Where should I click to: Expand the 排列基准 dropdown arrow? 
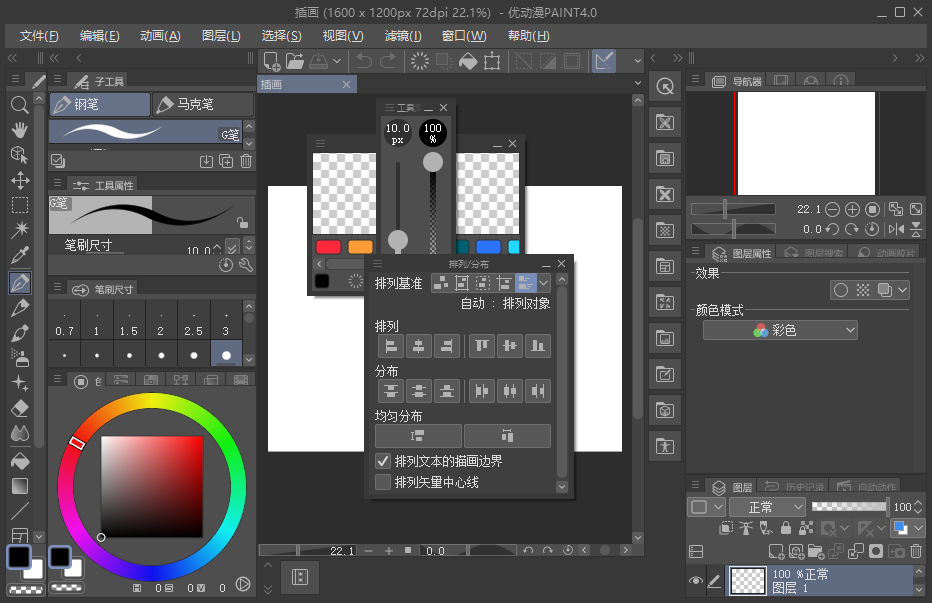click(544, 283)
